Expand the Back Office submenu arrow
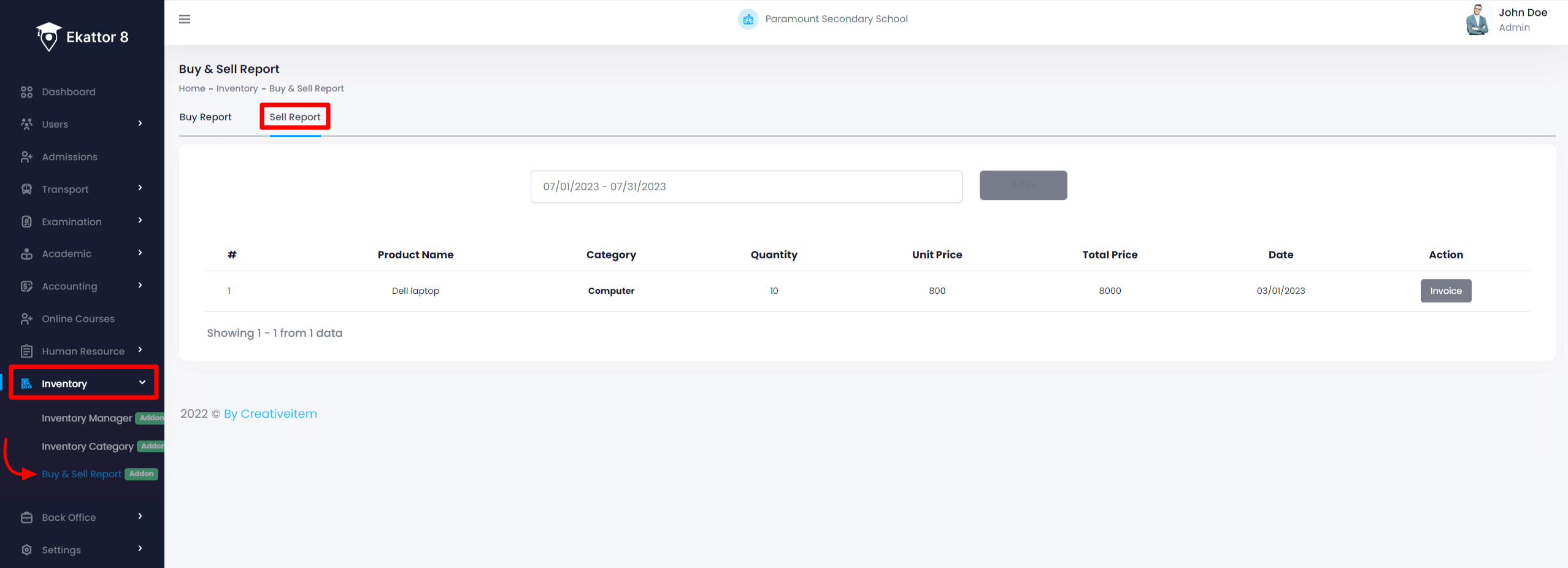 click(x=140, y=516)
